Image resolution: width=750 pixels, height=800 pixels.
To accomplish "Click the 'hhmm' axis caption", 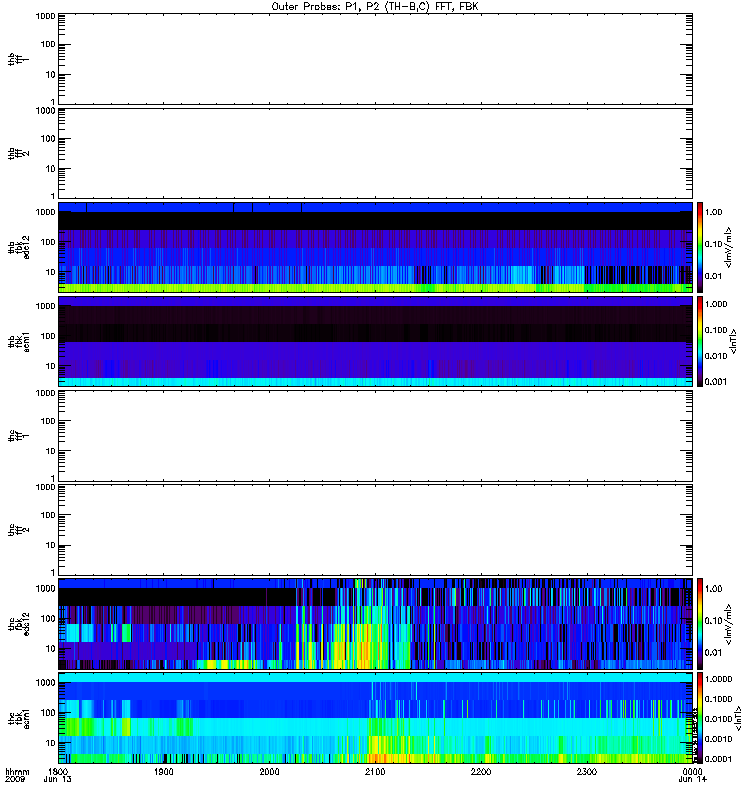I will coord(17,771).
